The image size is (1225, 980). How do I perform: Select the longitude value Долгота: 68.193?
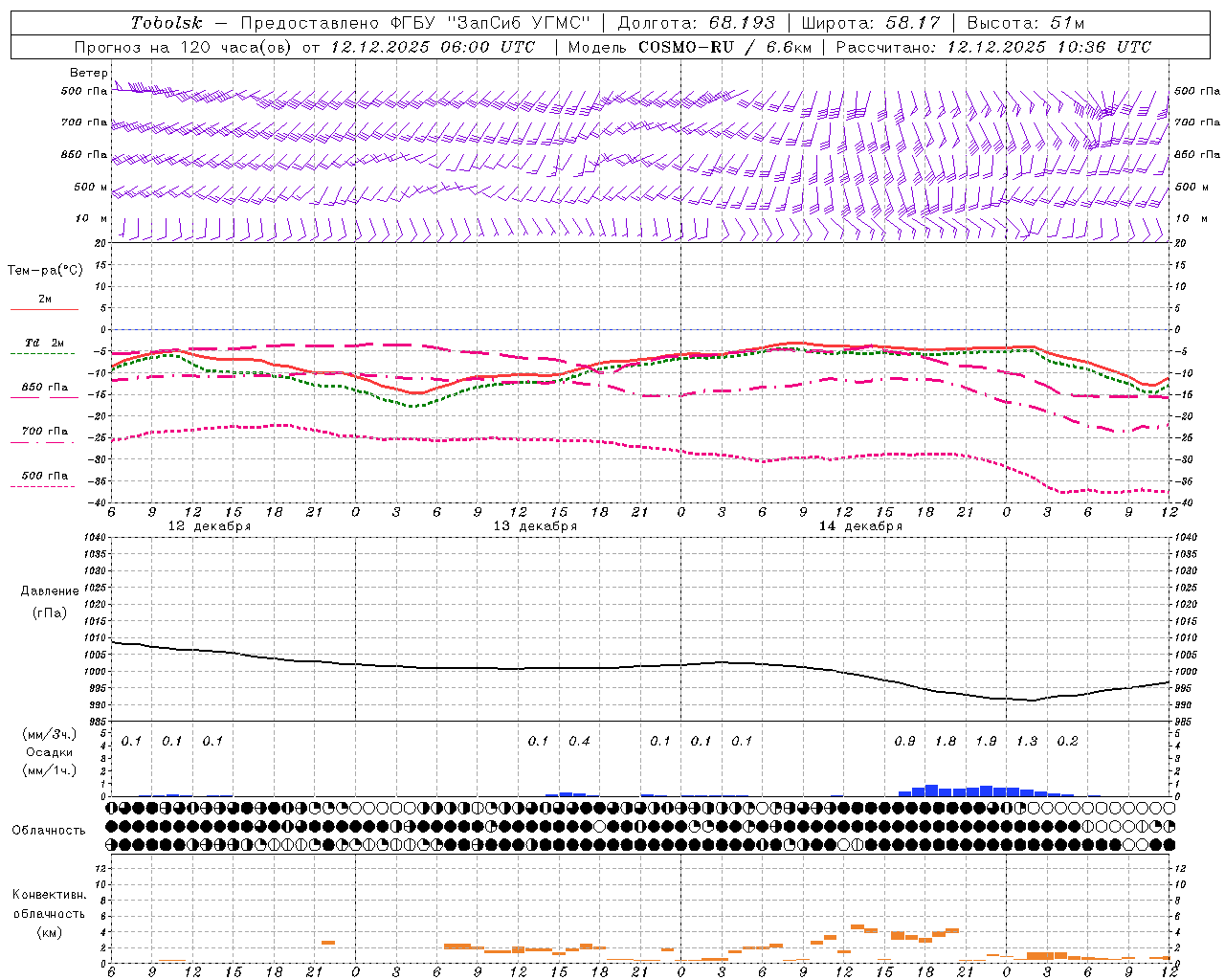pyautogui.click(x=697, y=23)
